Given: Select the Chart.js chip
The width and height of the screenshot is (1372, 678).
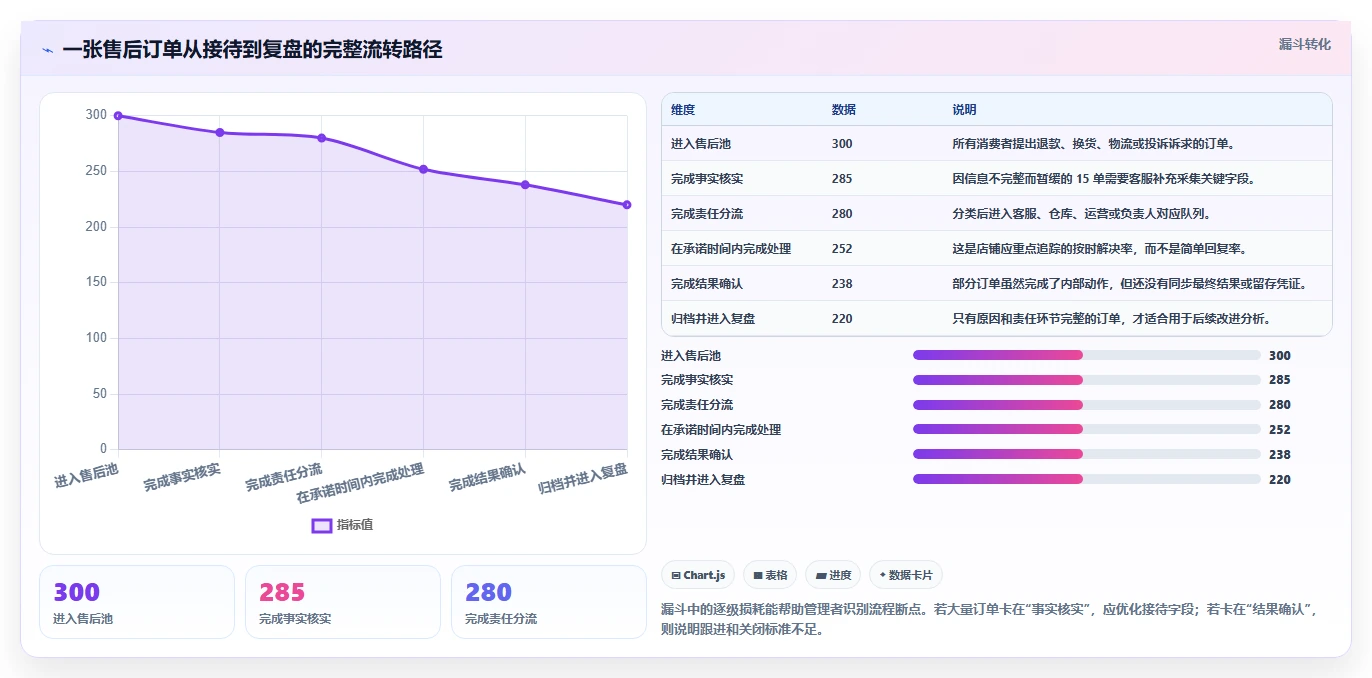Looking at the screenshot, I should (x=698, y=575).
